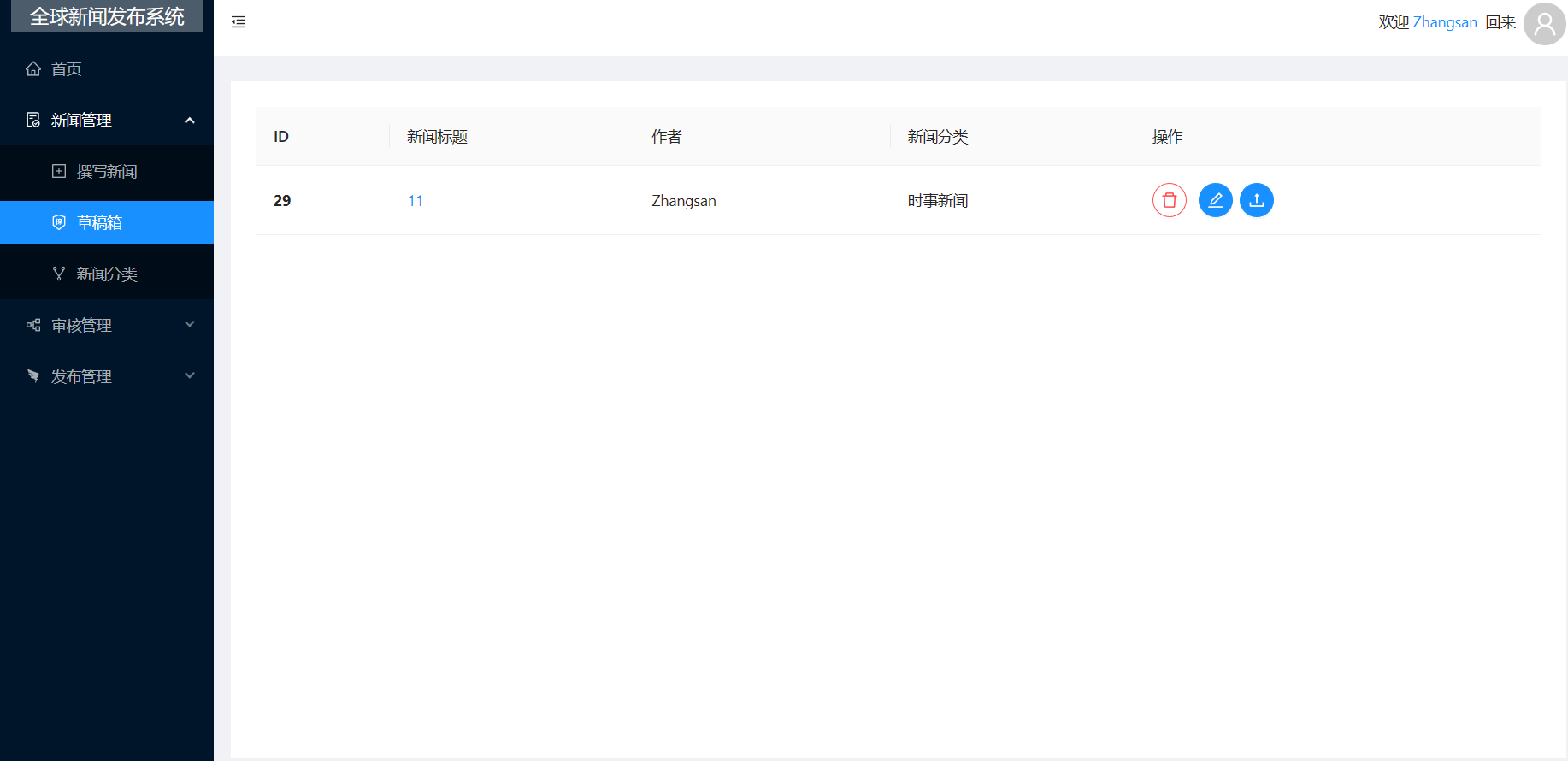The width and height of the screenshot is (1568, 761).
Task: Submit draft 29 with the upload icon
Action: click(1256, 200)
